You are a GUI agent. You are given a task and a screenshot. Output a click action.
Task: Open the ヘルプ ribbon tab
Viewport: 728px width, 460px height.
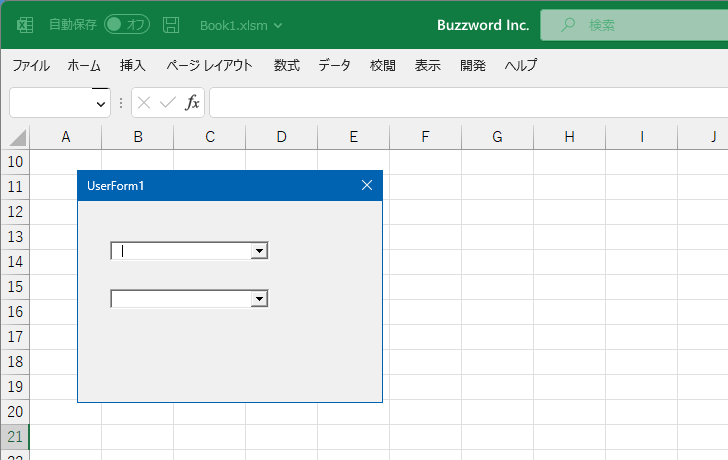click(x=520, y=66)
